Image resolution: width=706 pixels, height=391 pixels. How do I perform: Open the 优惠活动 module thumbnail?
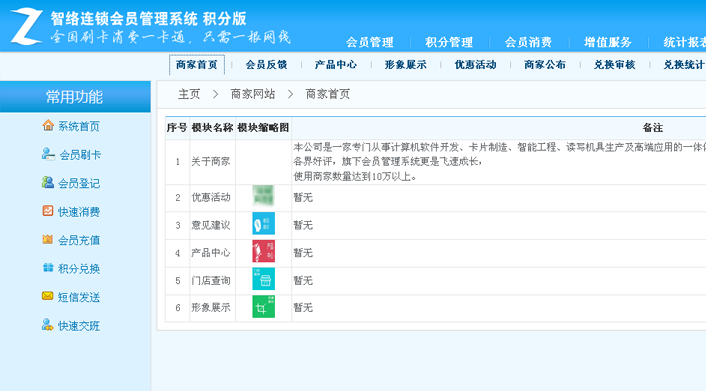point(263,196)
